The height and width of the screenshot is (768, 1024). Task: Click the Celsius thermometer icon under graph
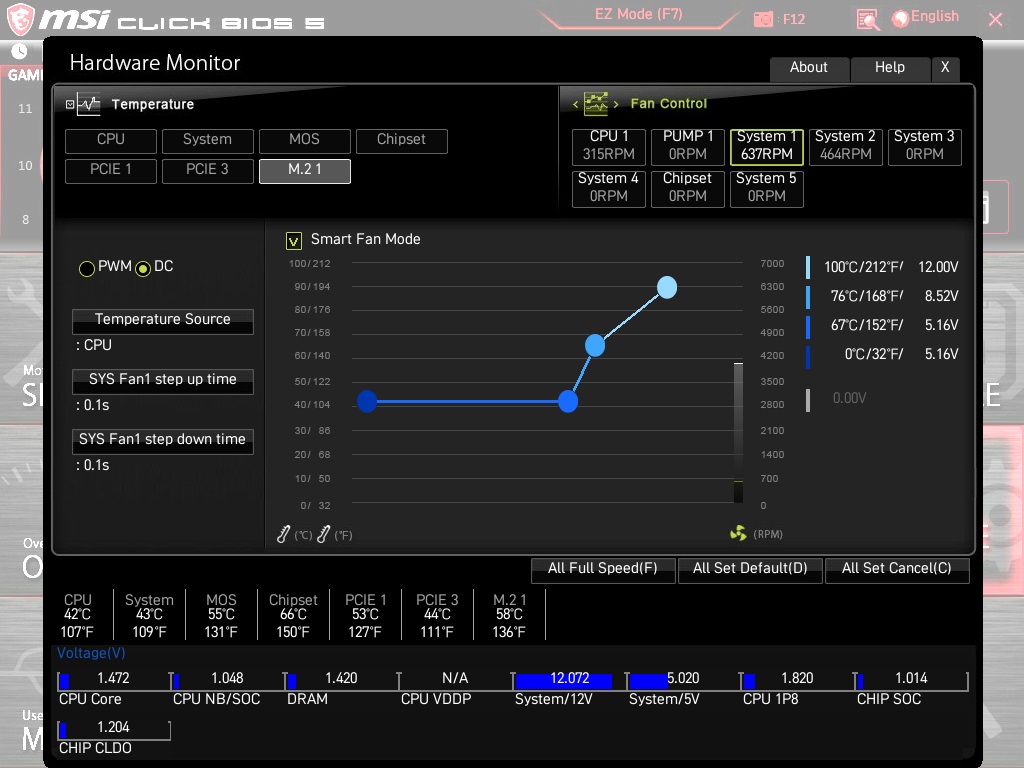point(283,534)
